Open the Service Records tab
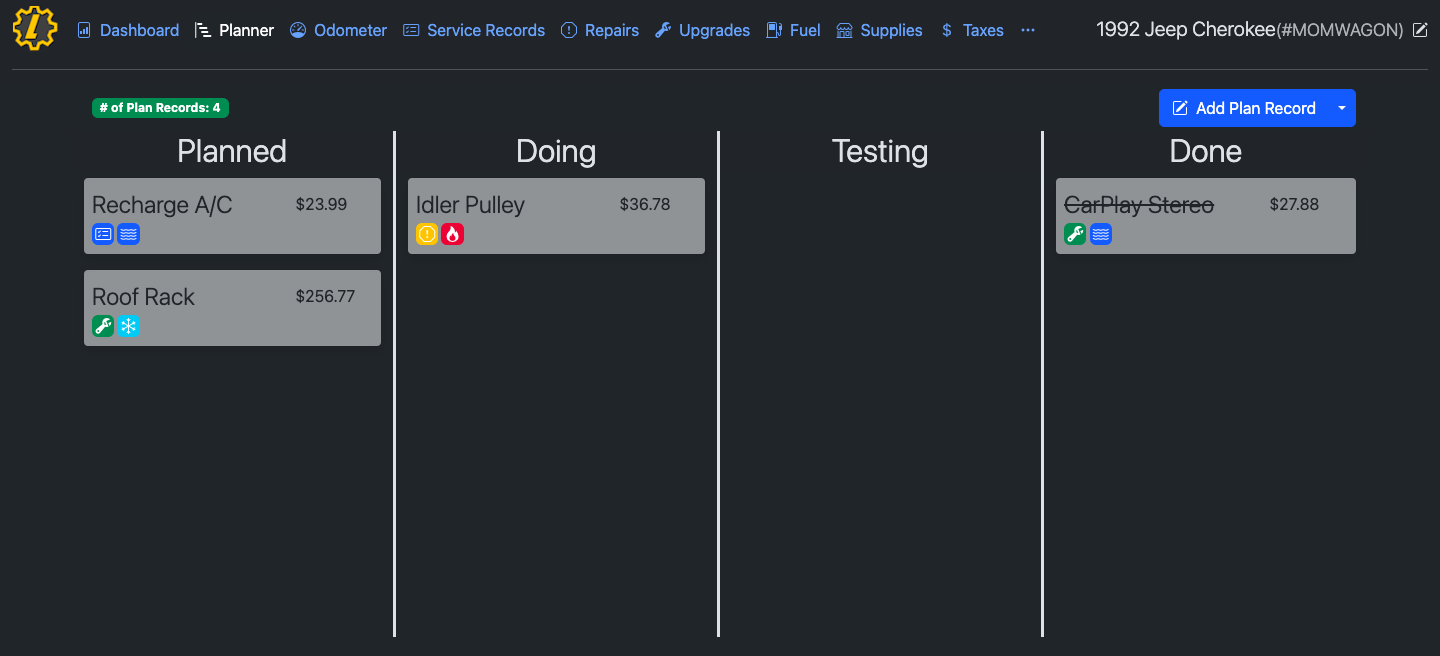 474,30
